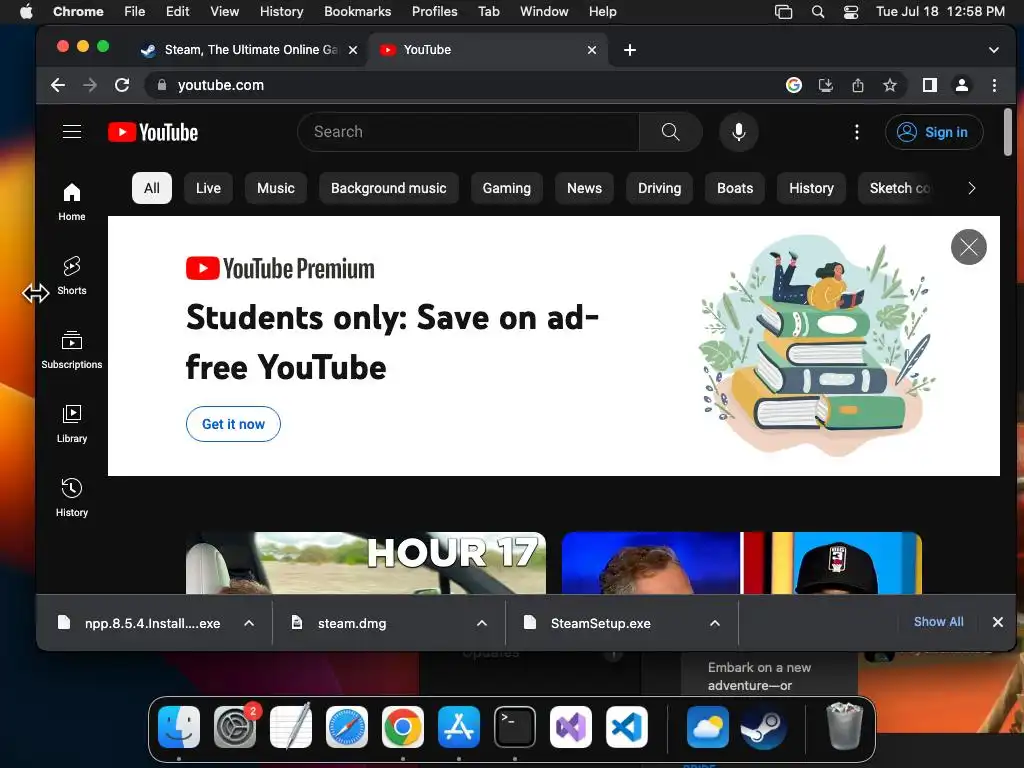Open Control Center in menu bar
This screenshot has height=768, width=1024.
click(x=850, y=12)
